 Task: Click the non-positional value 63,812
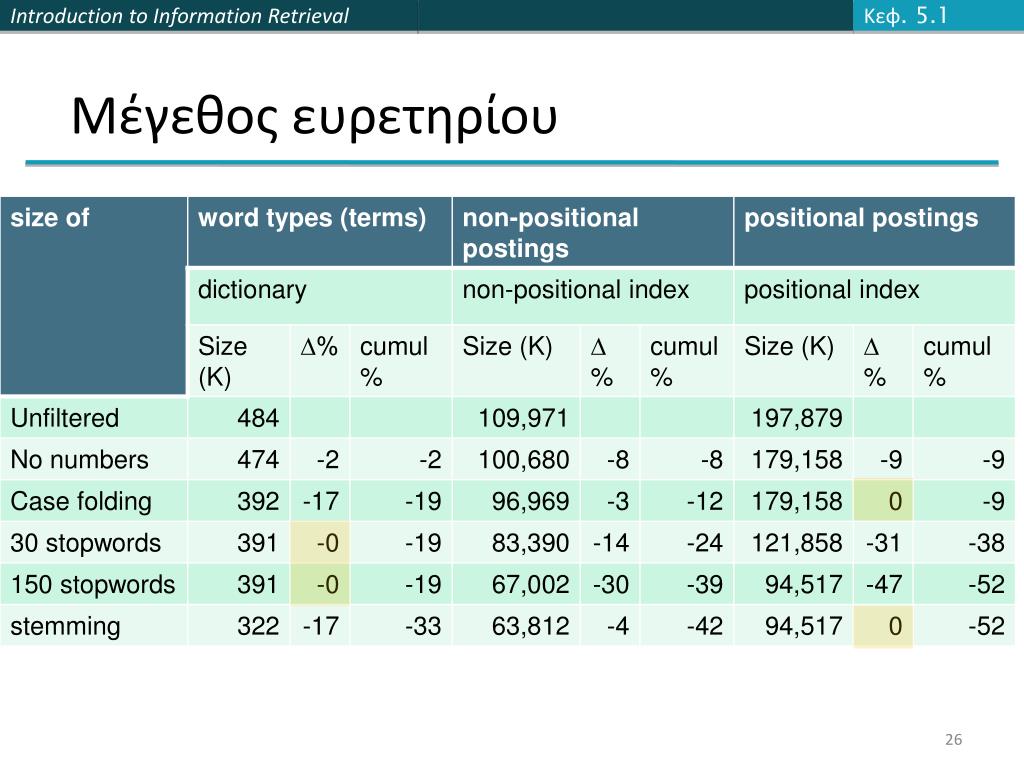point(530,626)
